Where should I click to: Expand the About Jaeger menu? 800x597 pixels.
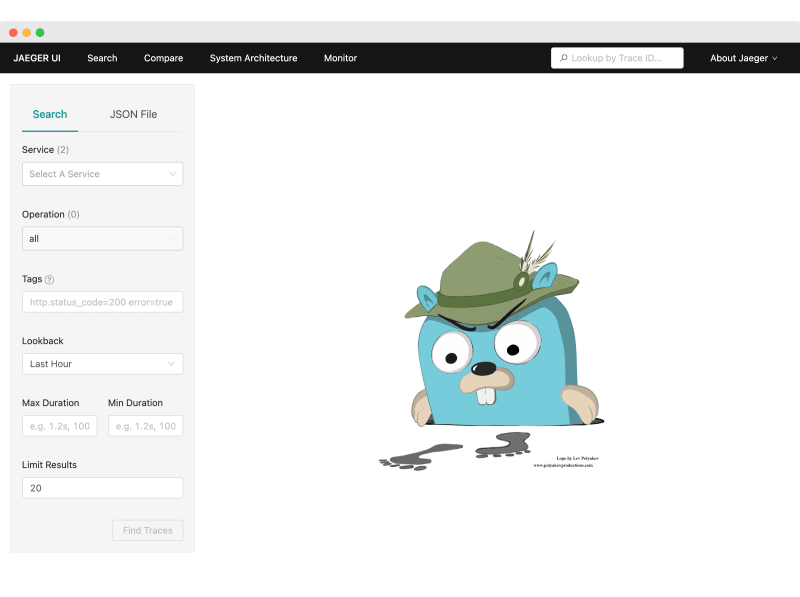[743, 58]
